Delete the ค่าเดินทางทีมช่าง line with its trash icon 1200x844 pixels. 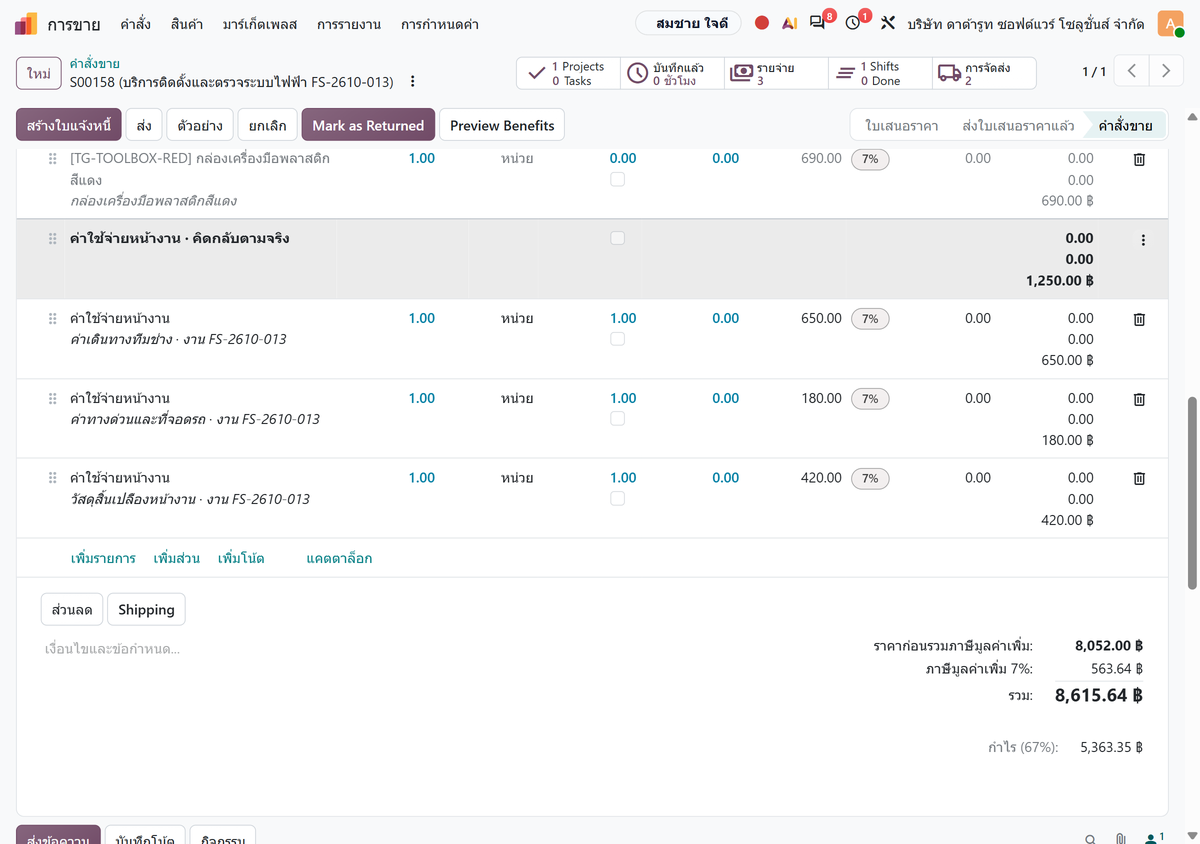coord(1138,319)
